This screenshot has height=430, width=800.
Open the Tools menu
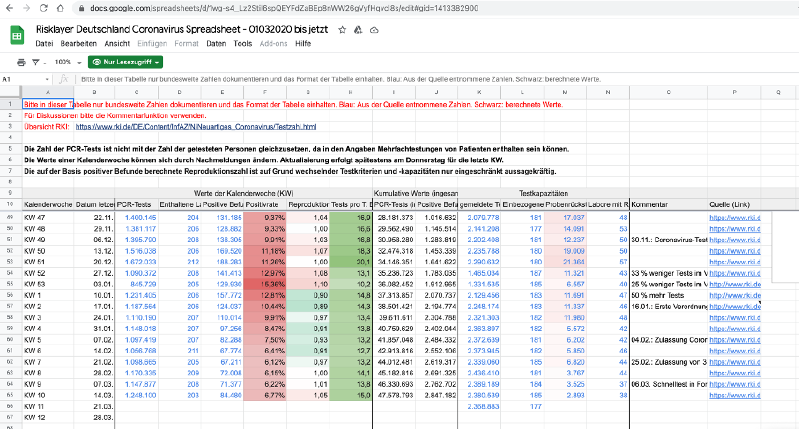pyautogui.click(x=243, y=44)
